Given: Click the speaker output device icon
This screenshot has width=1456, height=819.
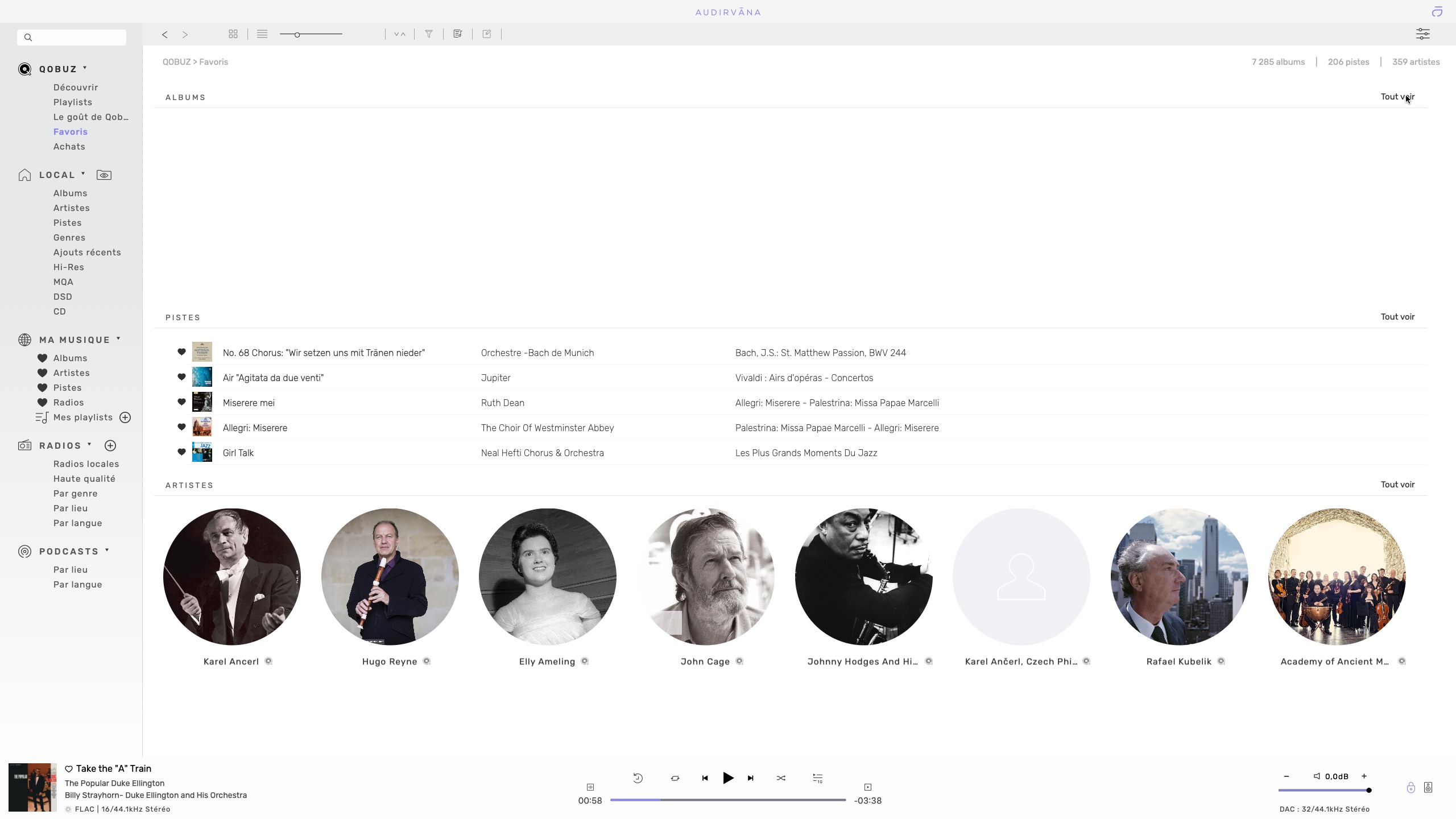Looking at the screenshot, I should pos(1428,788).
